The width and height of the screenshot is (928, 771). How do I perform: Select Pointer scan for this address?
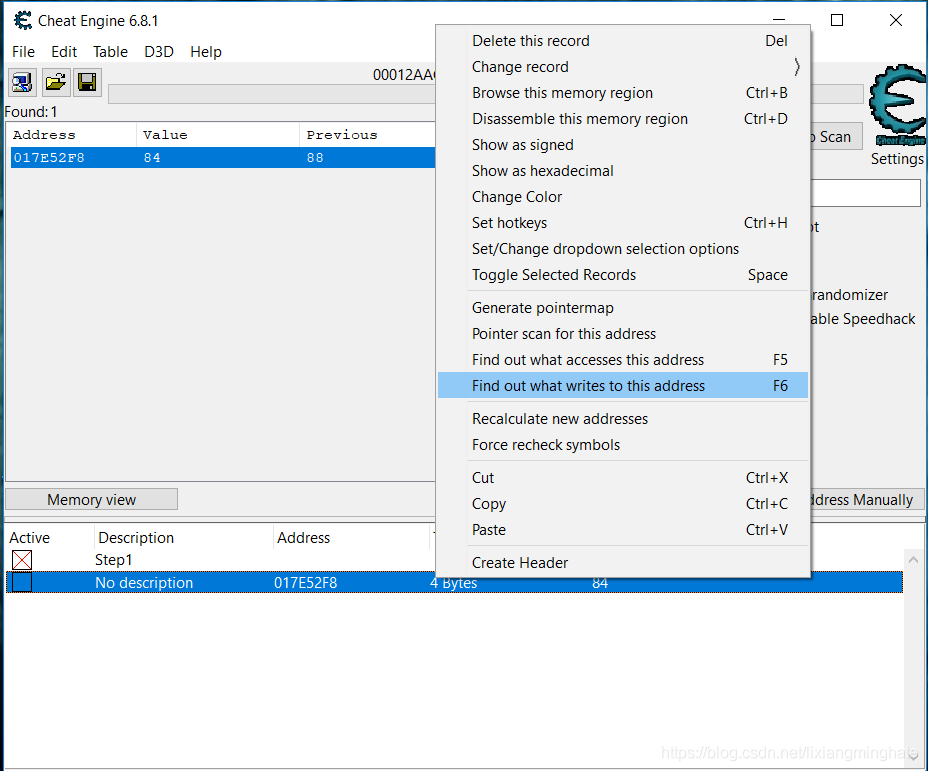[623, 334]
